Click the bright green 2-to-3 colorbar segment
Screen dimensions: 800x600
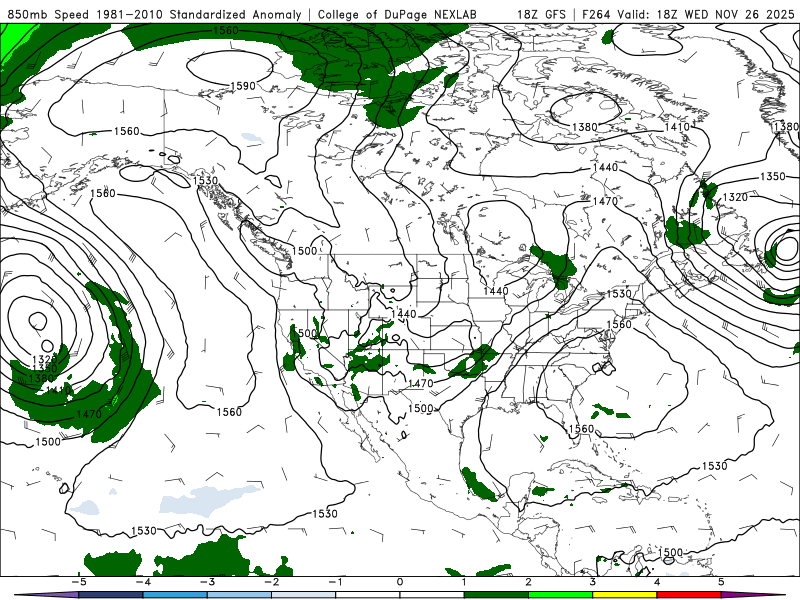coord(561,595)
